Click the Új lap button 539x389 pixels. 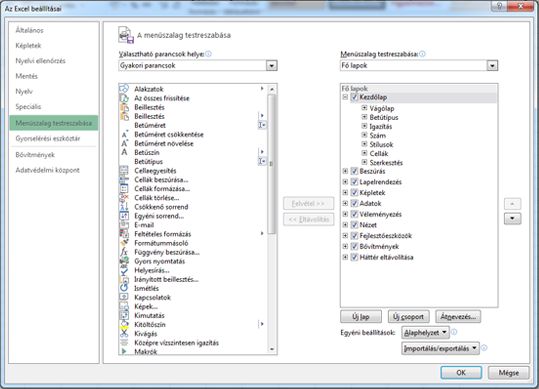361,316
